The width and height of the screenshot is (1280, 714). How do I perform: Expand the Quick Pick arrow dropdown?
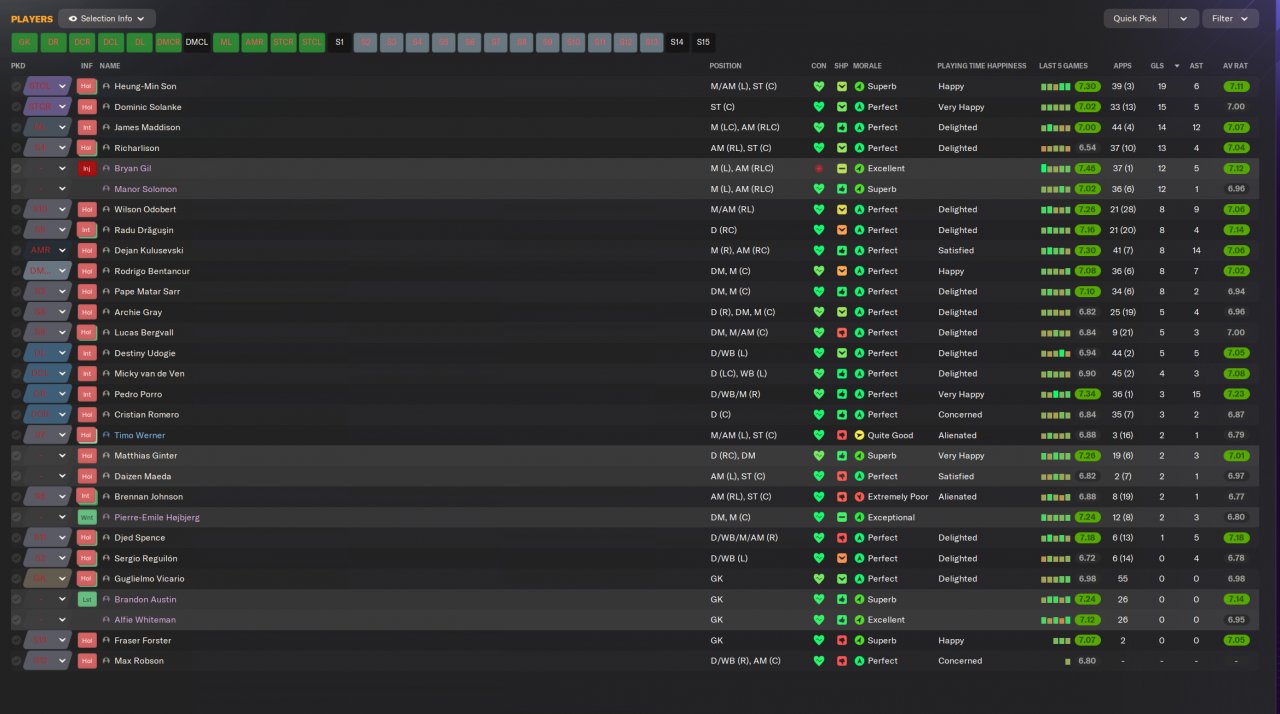click(1184, 18)
